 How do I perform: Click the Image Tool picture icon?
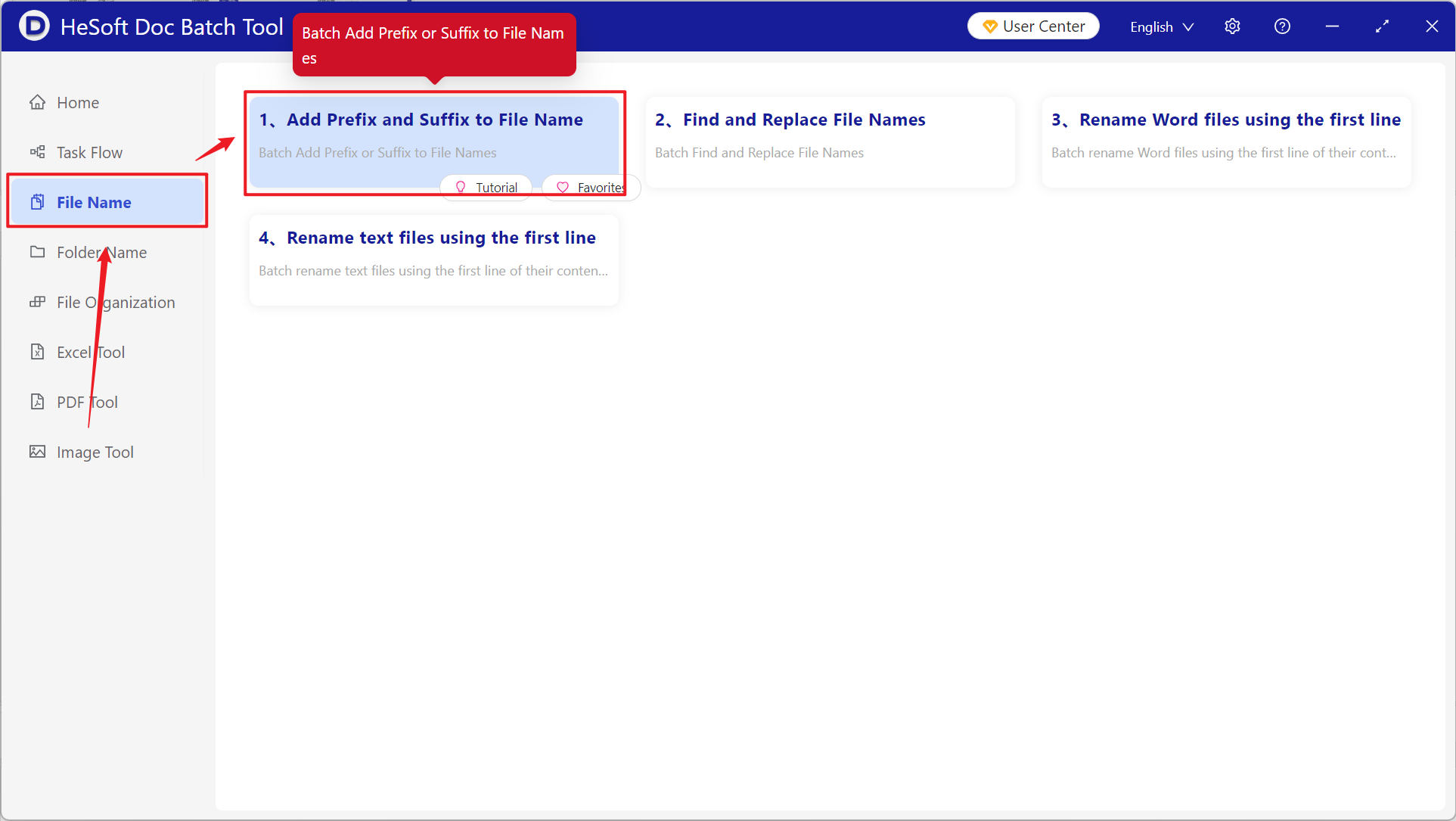point(37,452)
